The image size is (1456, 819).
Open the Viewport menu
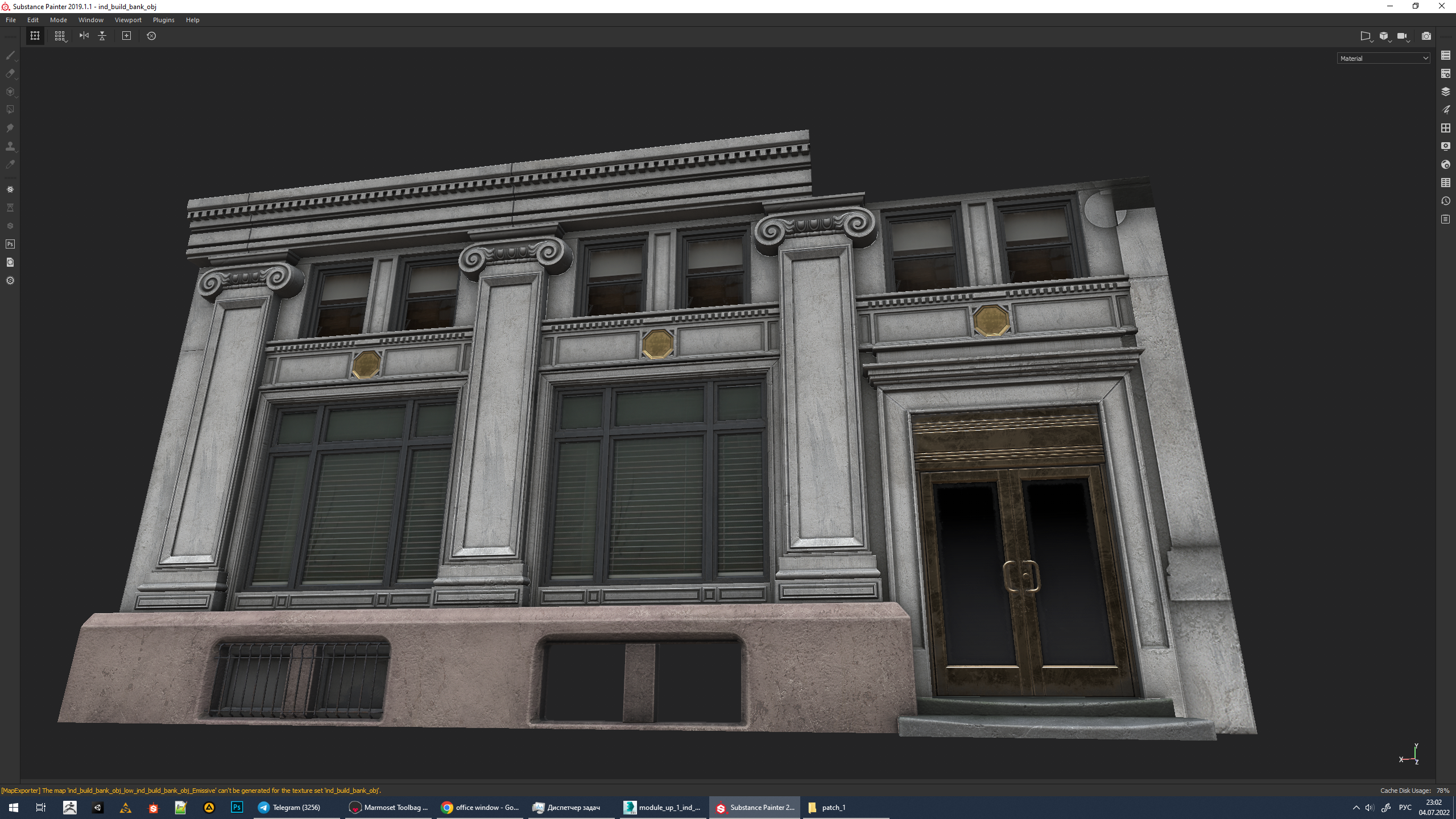click(x=128, y=20)
